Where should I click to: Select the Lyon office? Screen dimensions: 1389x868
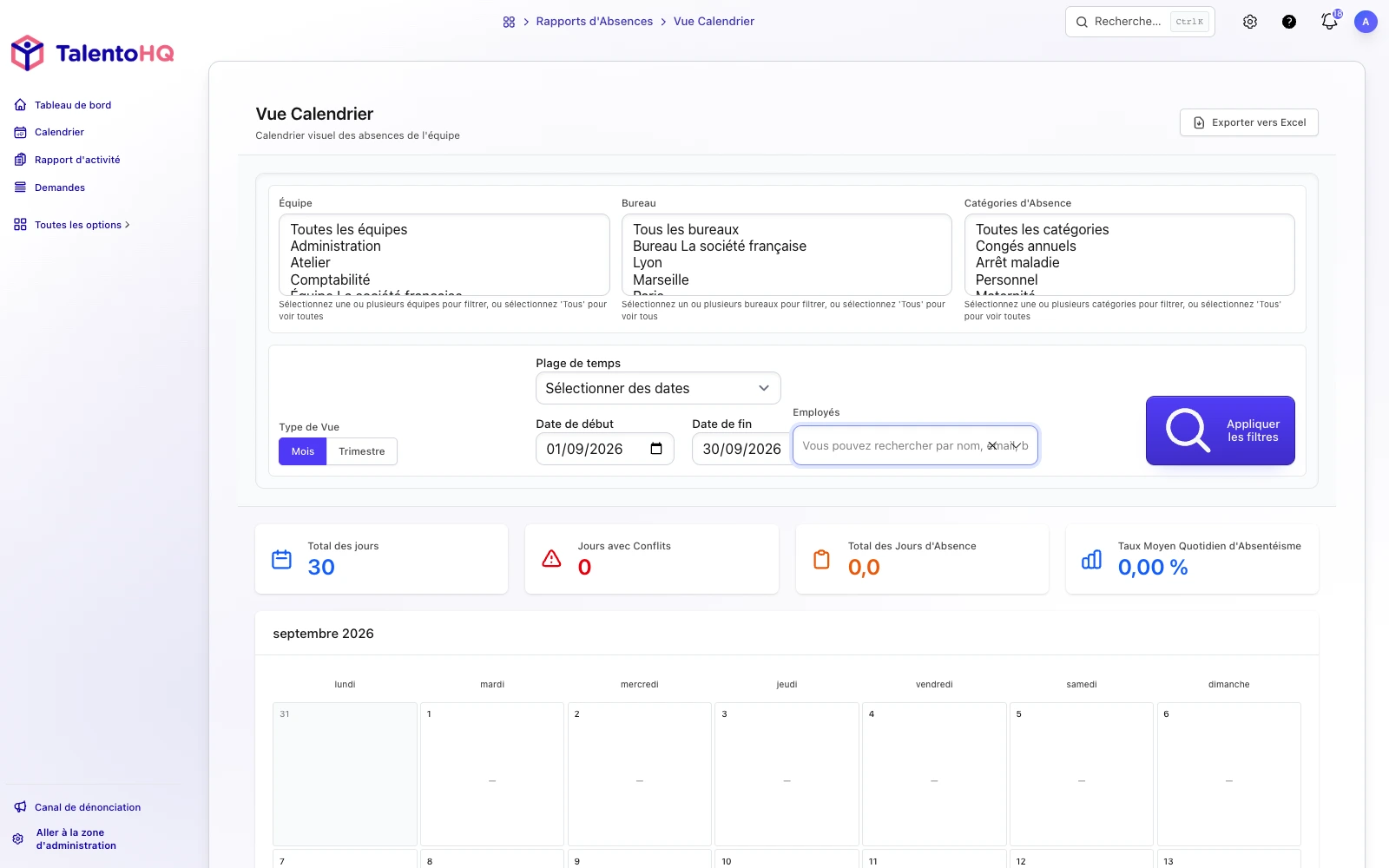(787, 262)
